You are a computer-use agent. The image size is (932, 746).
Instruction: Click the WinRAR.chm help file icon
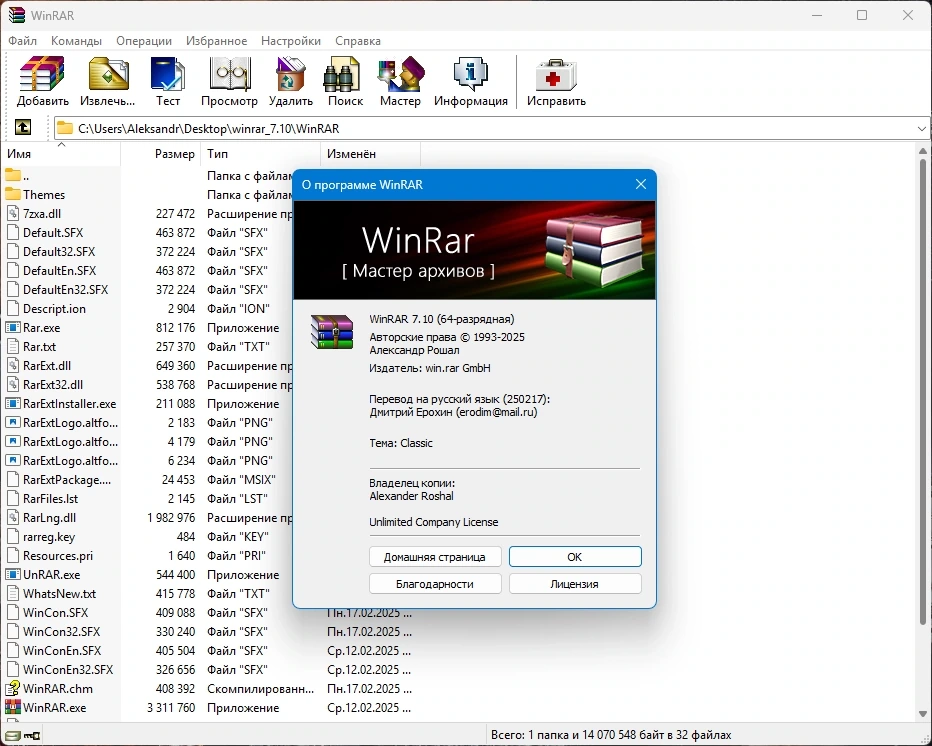point(12,688)
